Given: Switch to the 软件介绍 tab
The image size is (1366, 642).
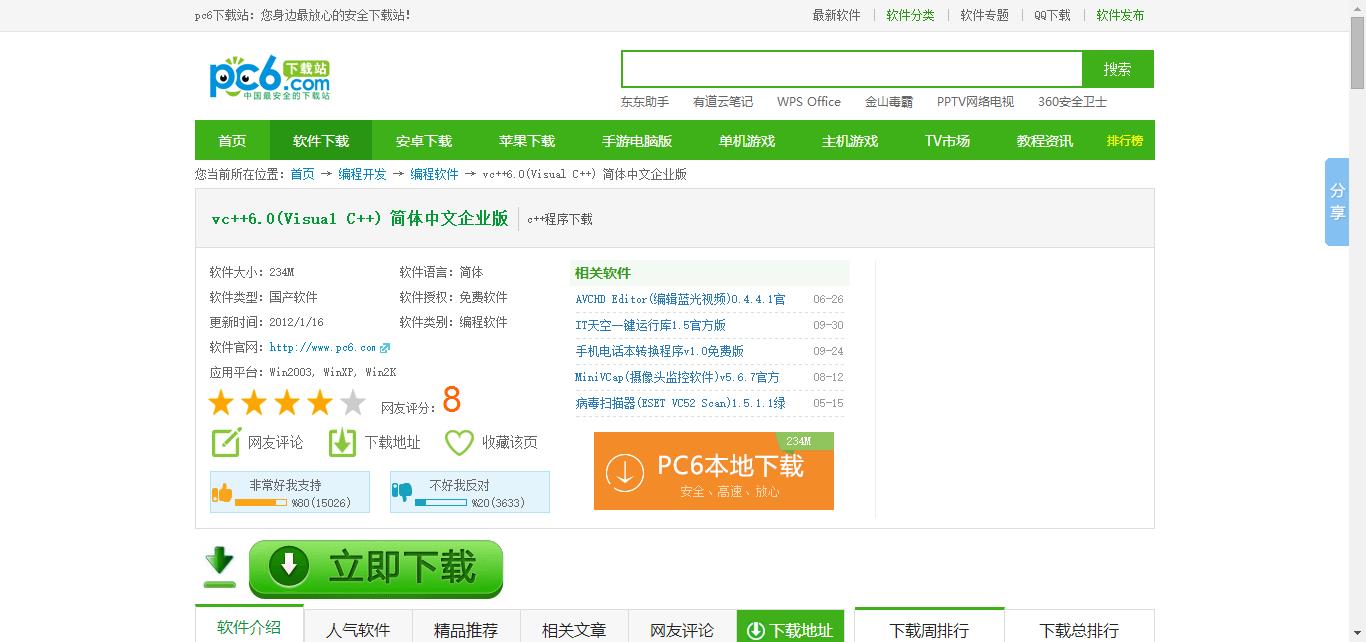Looking at the screenshot, I should point(249,625).
